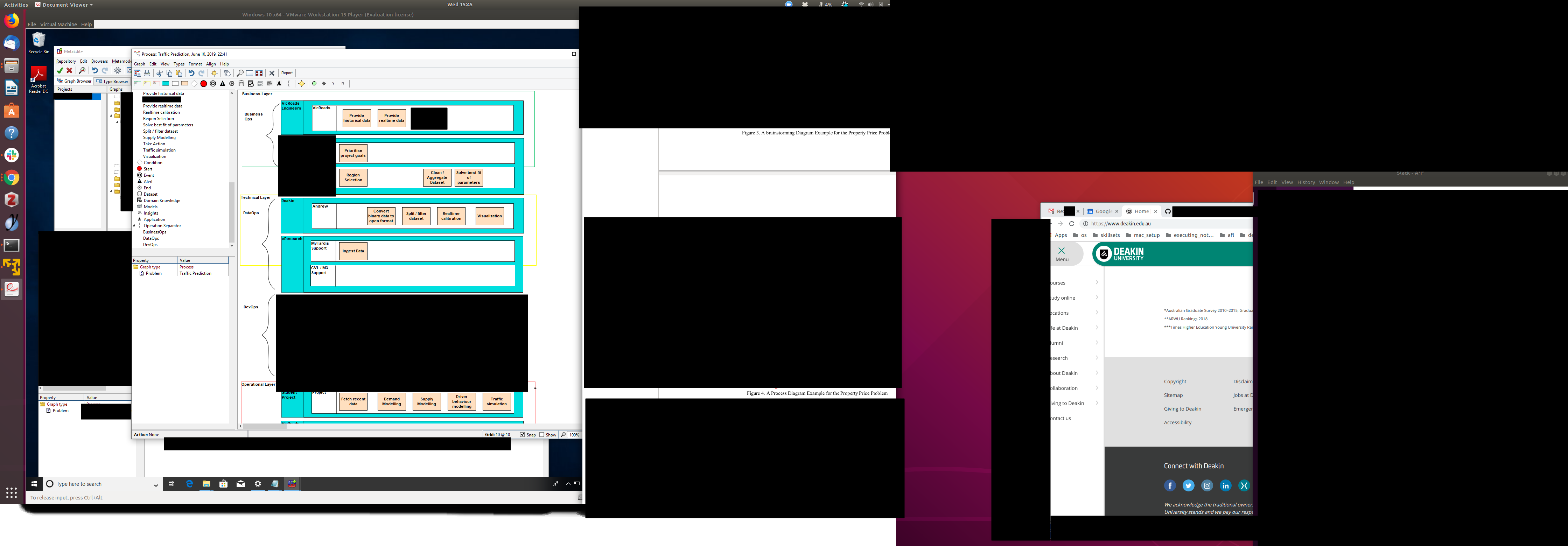The height and width of the screenshot is (546, 1568).
Task: Click the Windows taskbar search field
Action: [x=100, y=484]
